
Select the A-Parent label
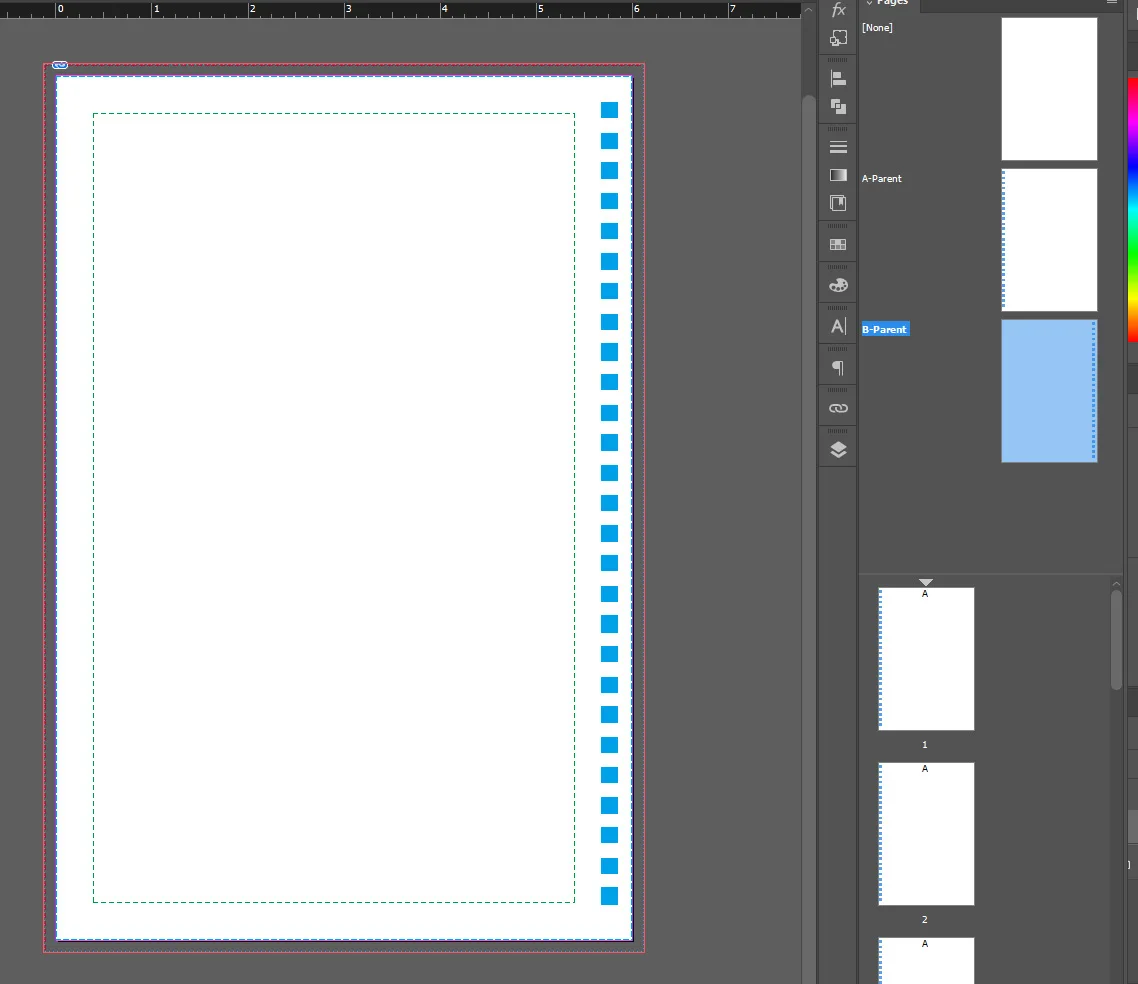pos(881,179)
